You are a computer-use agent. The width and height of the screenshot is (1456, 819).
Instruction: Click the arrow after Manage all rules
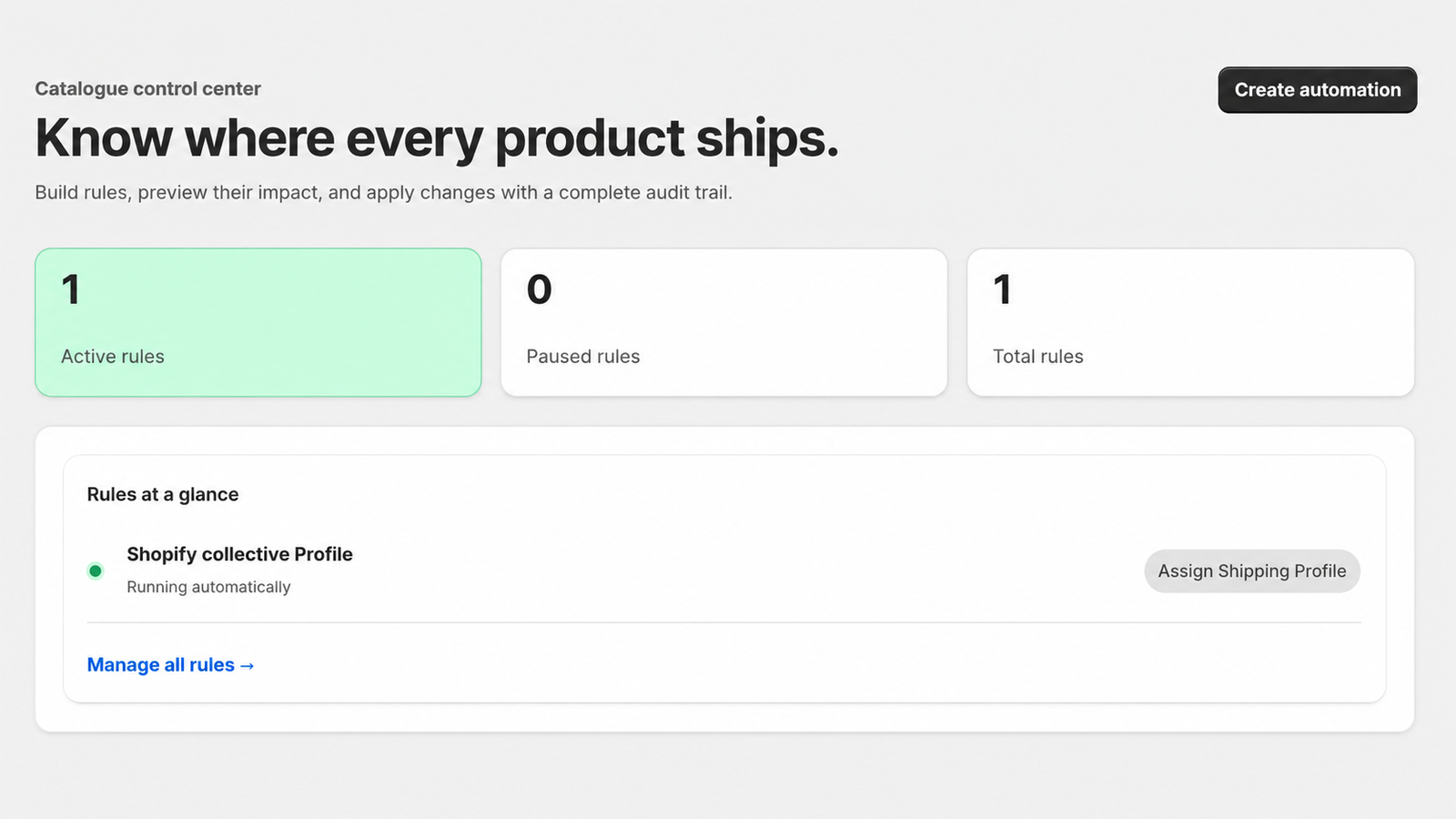pos(247,666)
